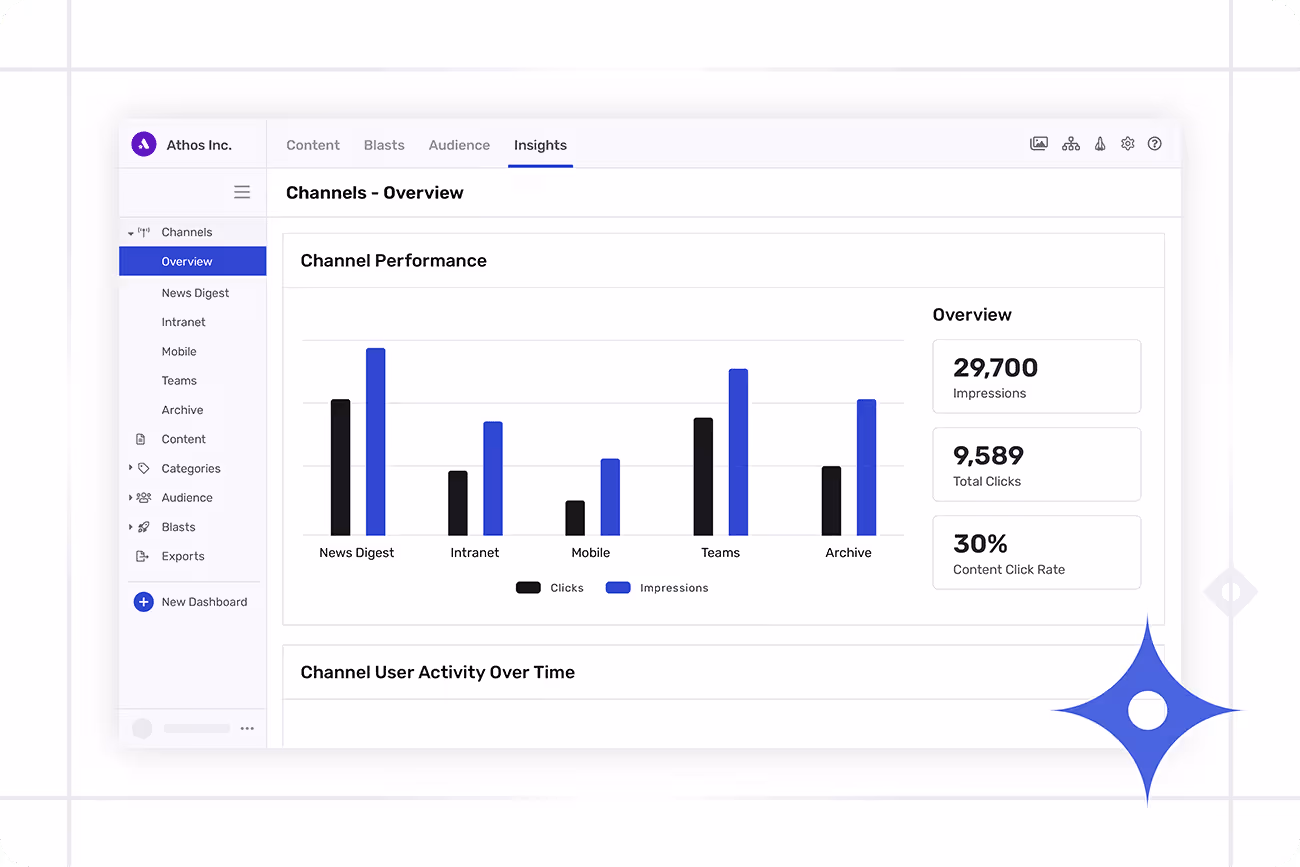Click the Channel Performance heading

point(393,261)
